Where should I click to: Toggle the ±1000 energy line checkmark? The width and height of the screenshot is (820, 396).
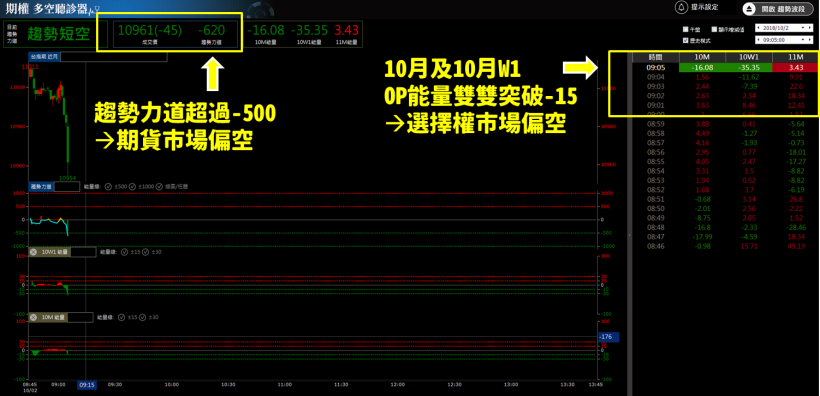[x=132, y=187]
